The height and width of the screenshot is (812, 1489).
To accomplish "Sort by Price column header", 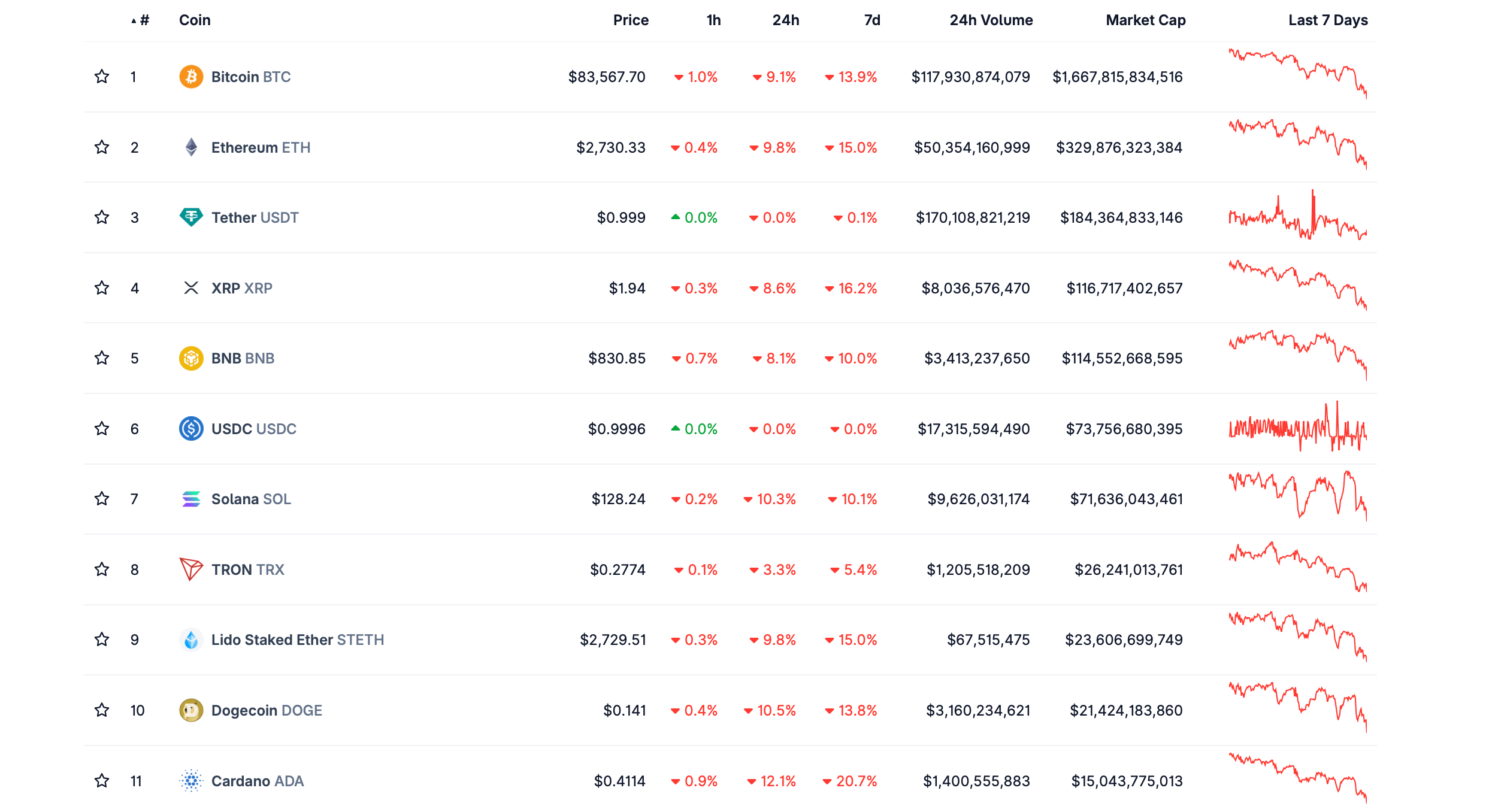I will (x=630, y=20).
